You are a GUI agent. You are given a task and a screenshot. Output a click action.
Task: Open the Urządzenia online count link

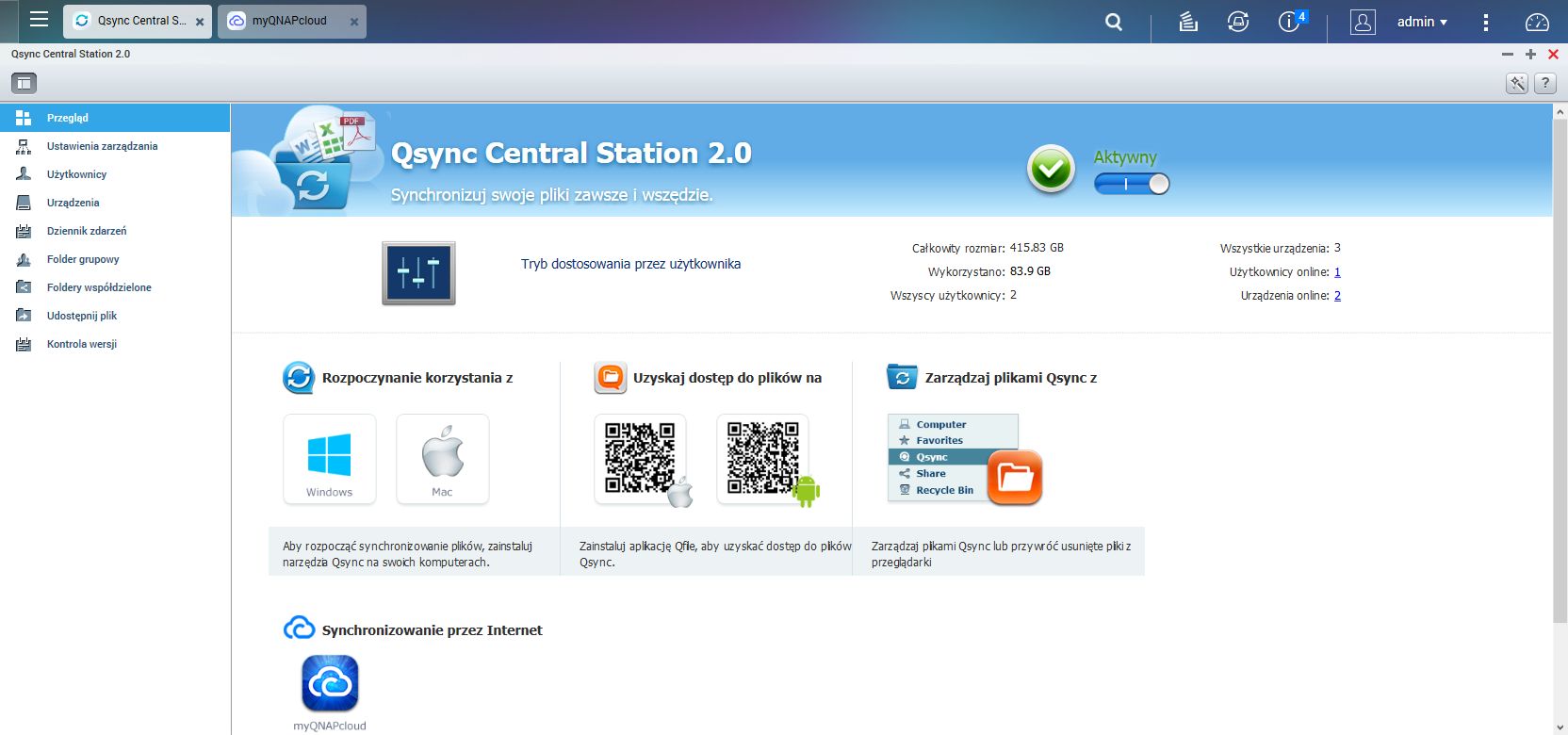(x=1337, y=296)
